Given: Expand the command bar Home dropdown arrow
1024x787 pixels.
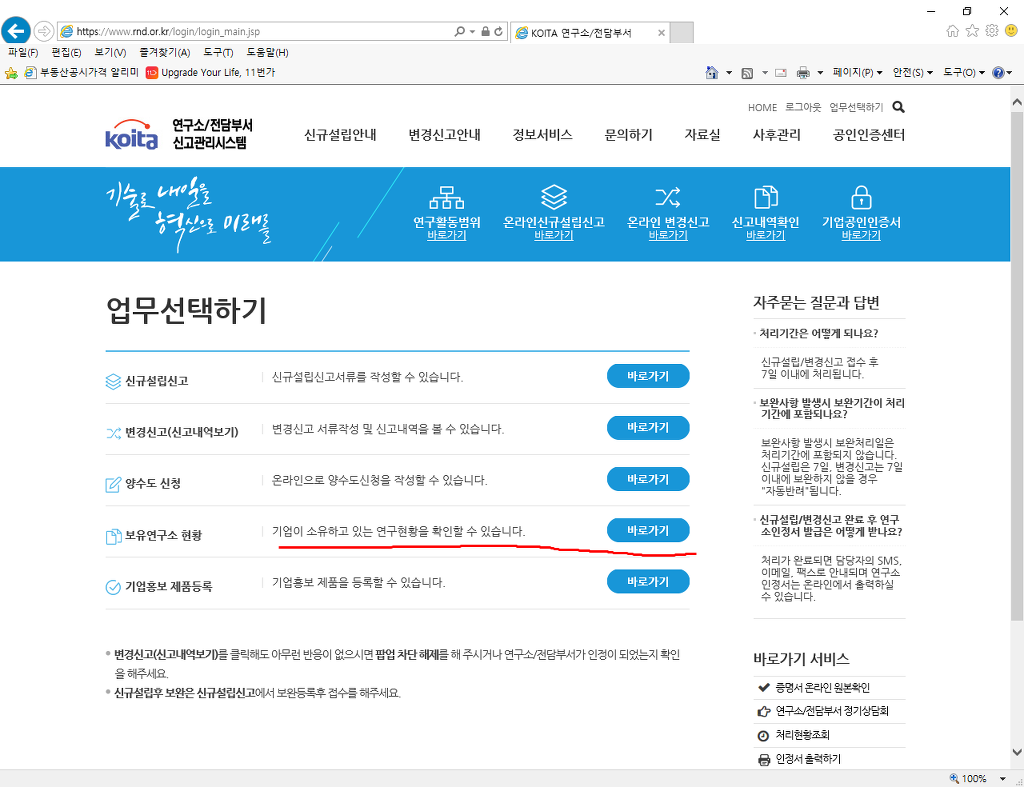Looking at the screenshot, I should pyautogui.click(x=729, y=72).
